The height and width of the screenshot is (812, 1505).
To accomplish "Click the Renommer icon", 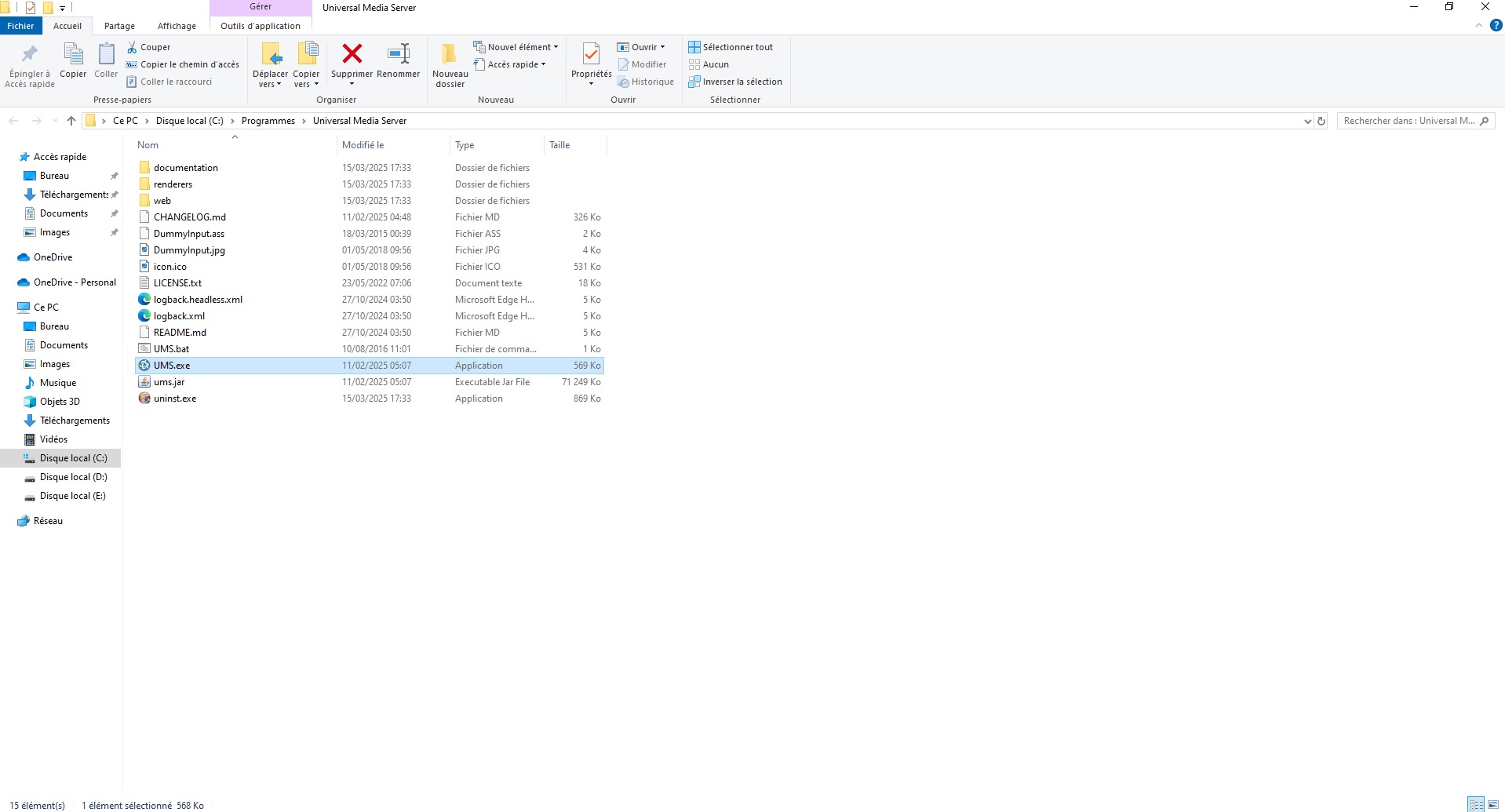I will pos(399,53).
